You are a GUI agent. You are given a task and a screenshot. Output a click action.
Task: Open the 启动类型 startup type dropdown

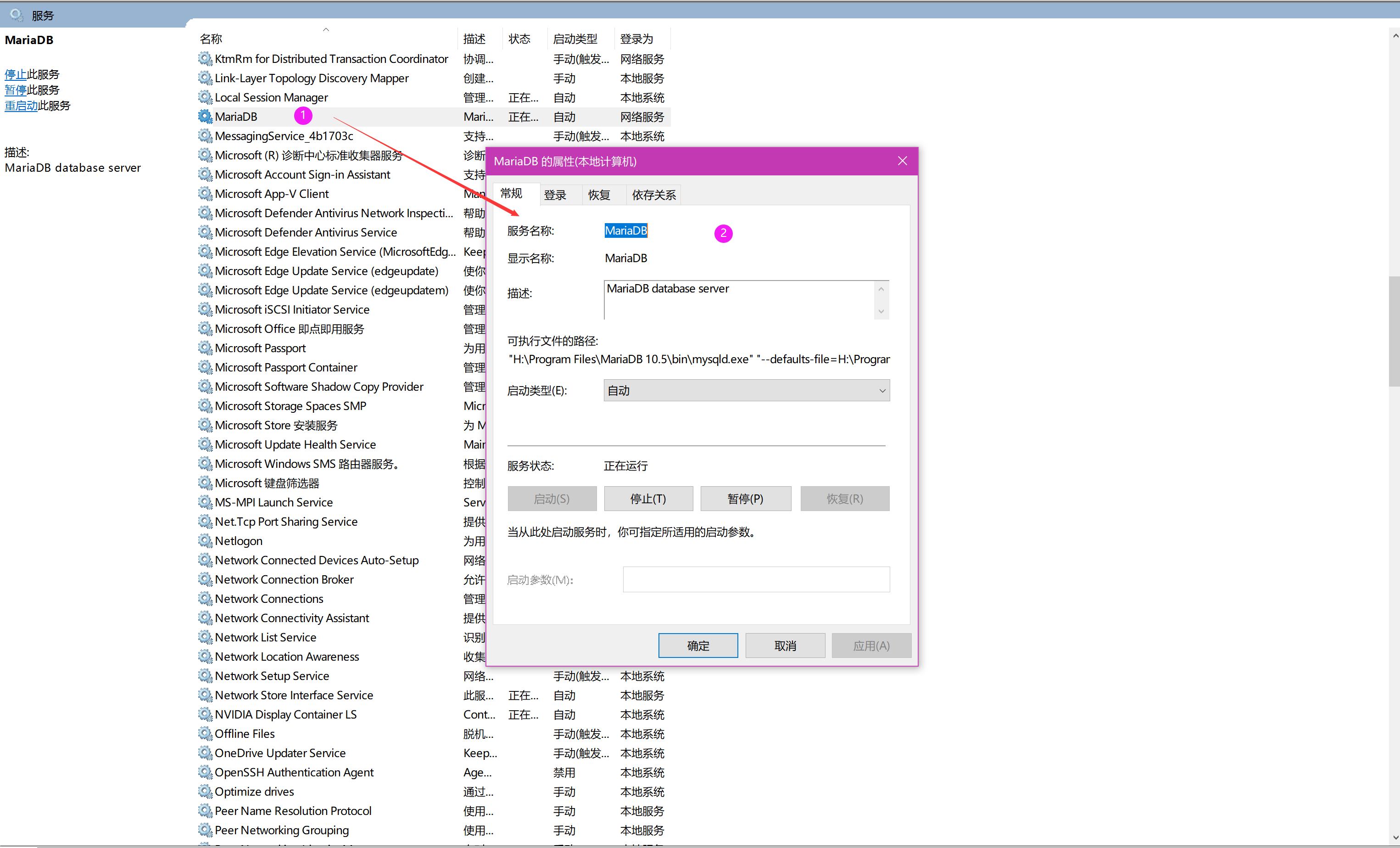click(746, 390)
